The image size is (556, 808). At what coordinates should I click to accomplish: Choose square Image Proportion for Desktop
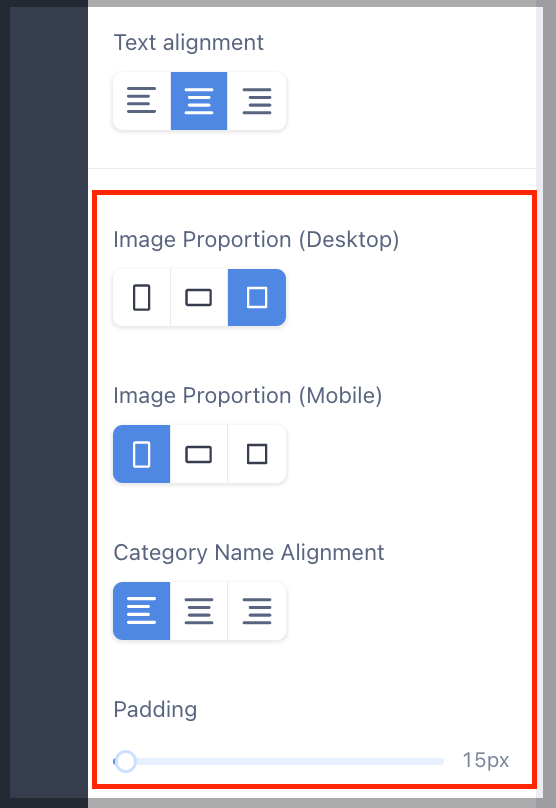(x=257, y=297)
